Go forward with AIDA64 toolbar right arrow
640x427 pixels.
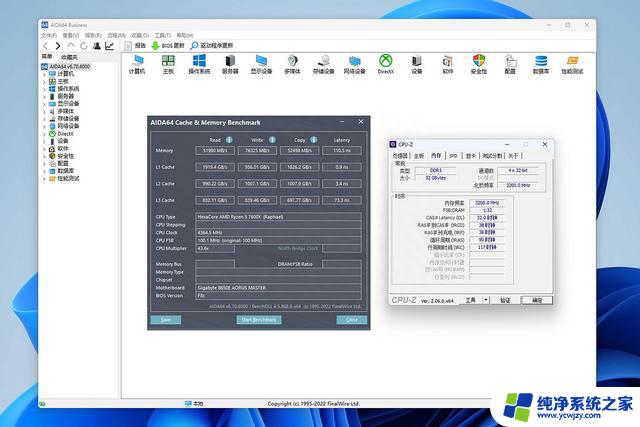point(58,46)
